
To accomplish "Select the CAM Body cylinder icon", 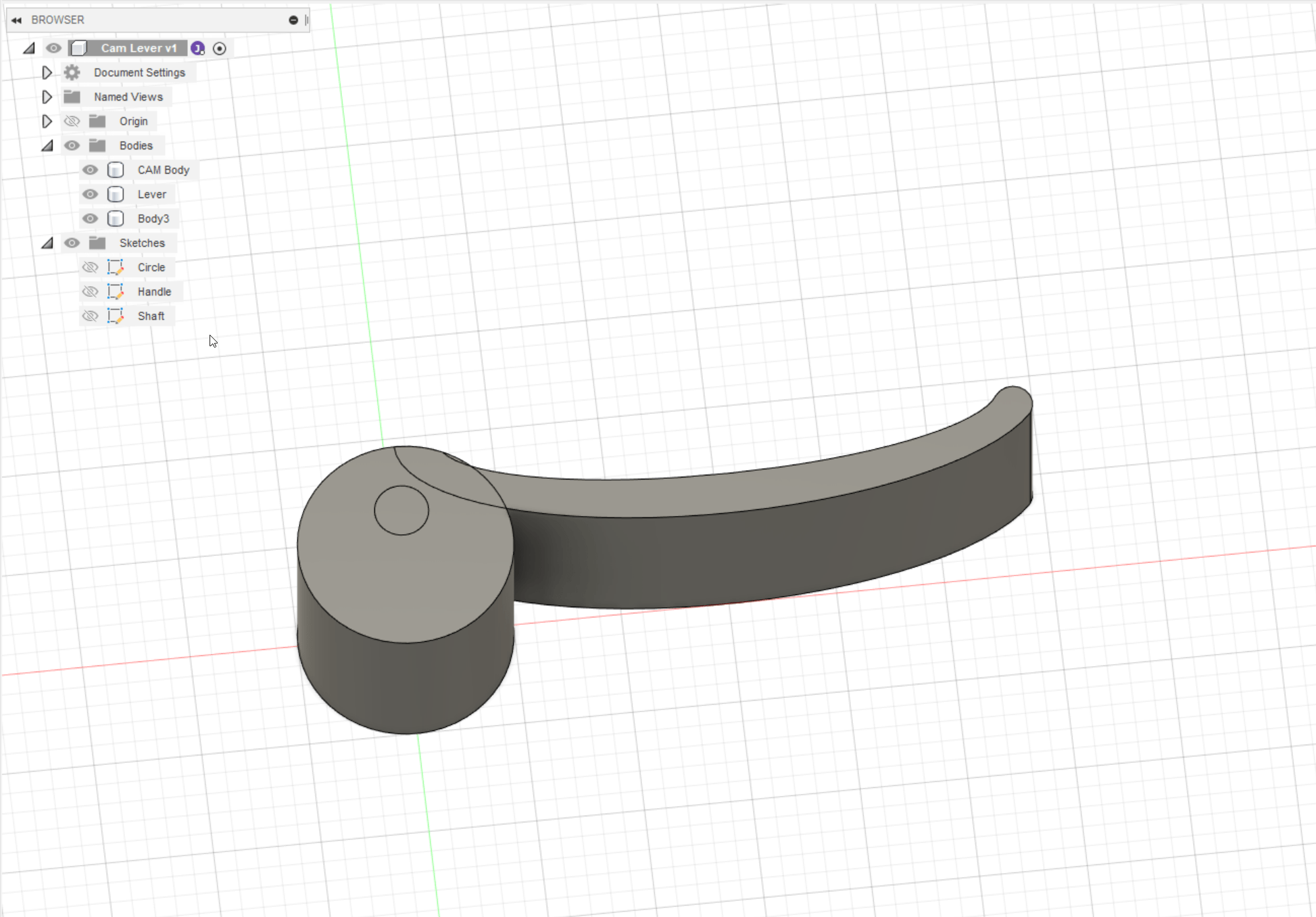I will coord(116,170).
